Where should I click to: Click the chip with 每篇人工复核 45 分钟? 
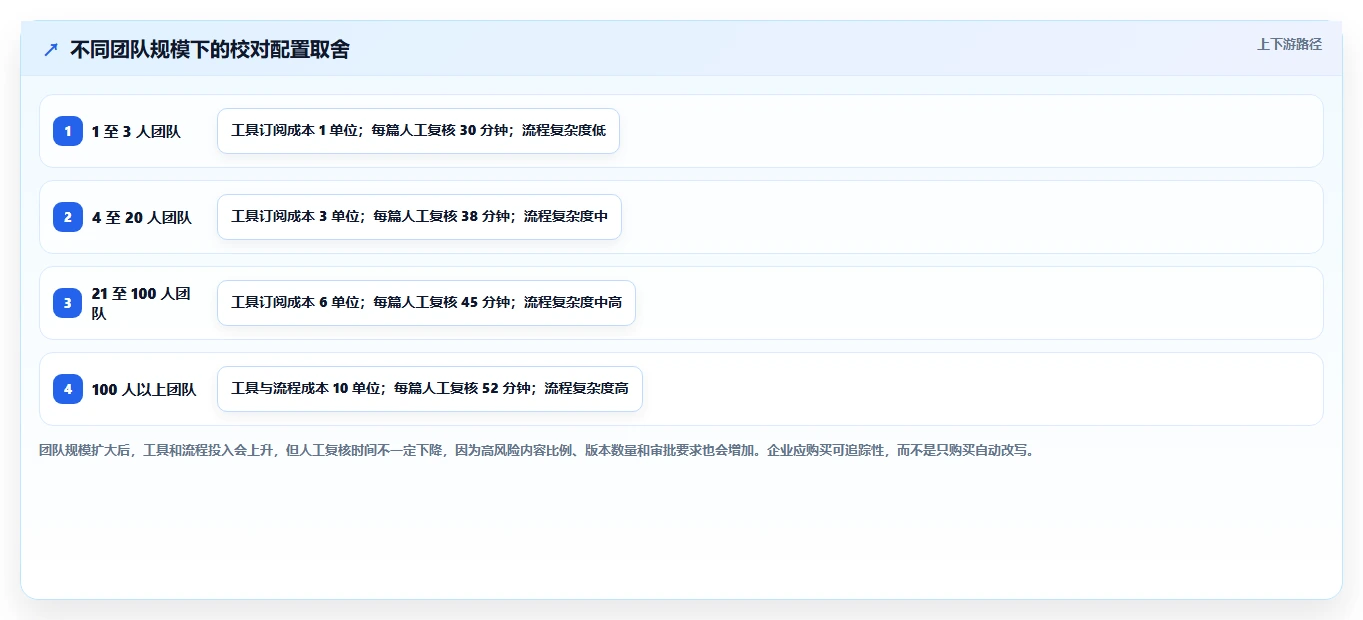click(x=426, y=303)
